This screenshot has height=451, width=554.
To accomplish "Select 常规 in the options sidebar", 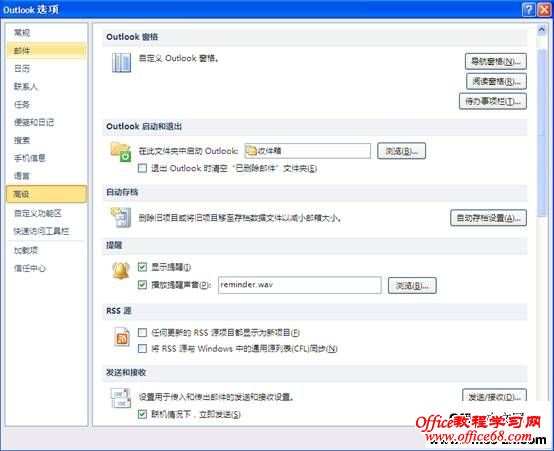I will pos(46,33).
